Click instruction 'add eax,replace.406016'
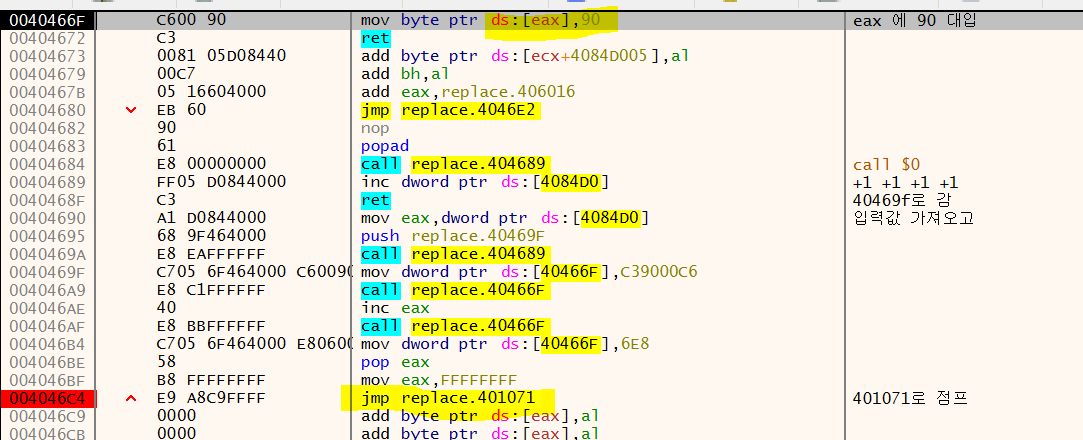Viewport: 1083px width, 440px height. 468,92
